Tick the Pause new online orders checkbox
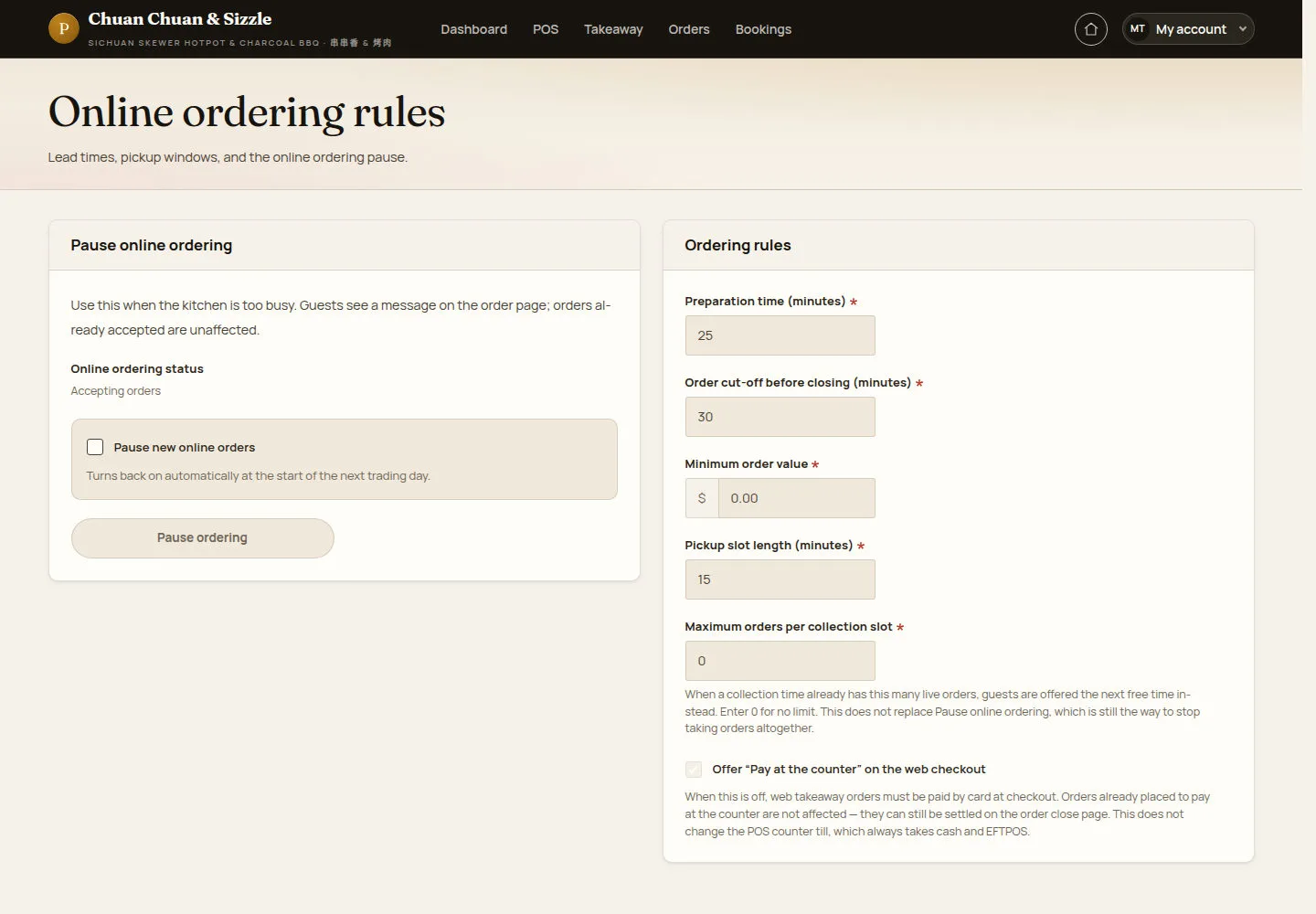This screenshot has width=1316, height=914. tap(95, 447)
